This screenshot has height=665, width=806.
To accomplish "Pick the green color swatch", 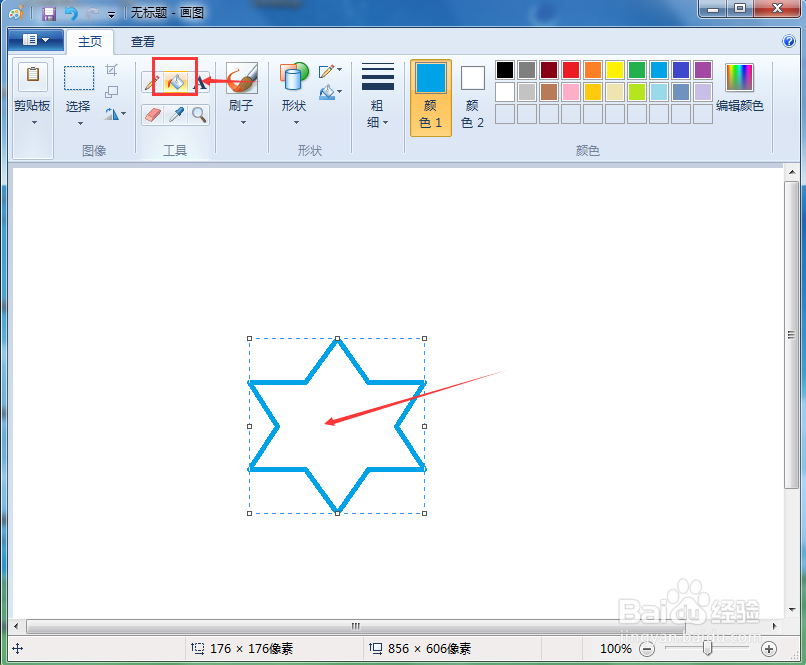I will coord(637,70).
